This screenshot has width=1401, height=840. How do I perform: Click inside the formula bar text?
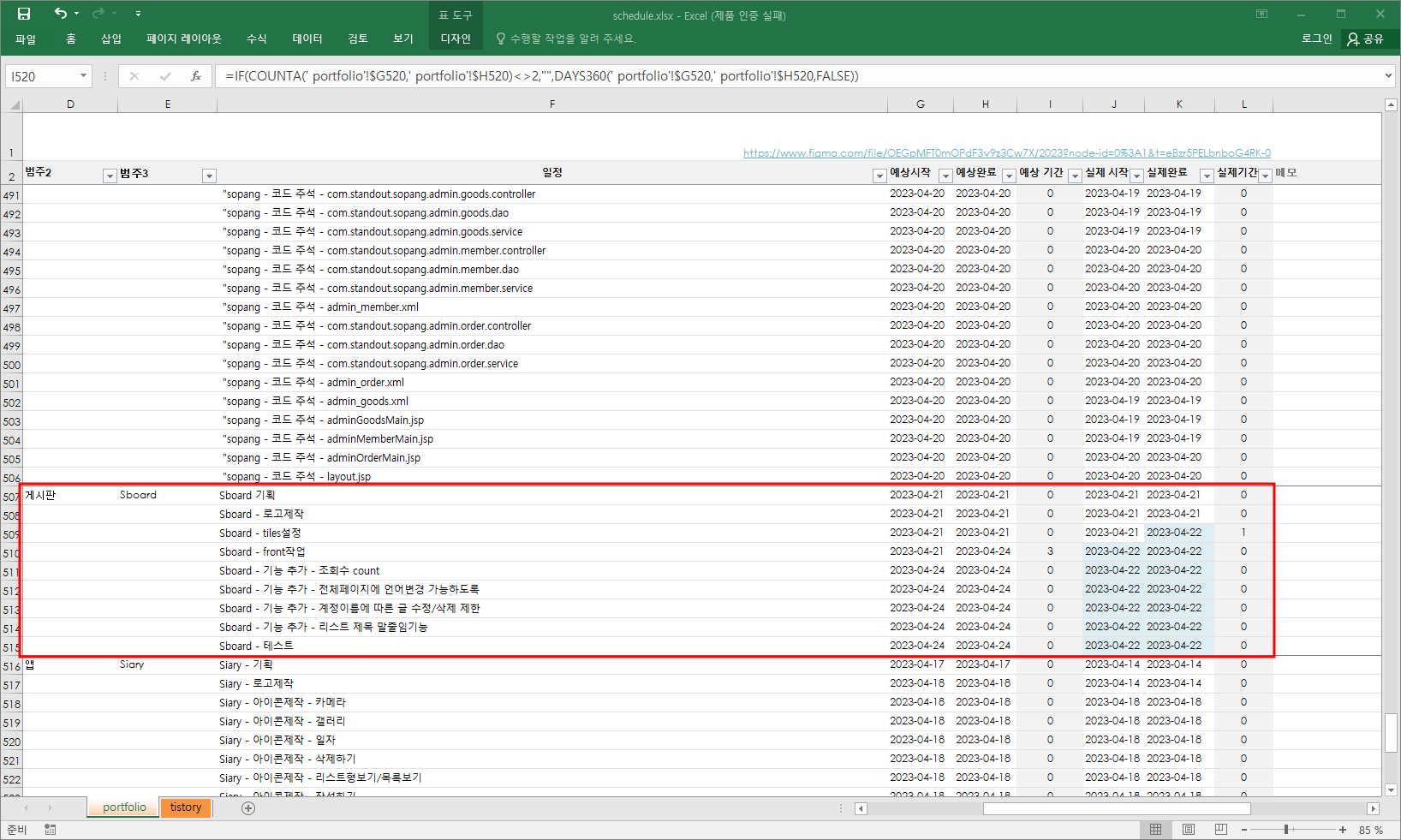(796, 76)
